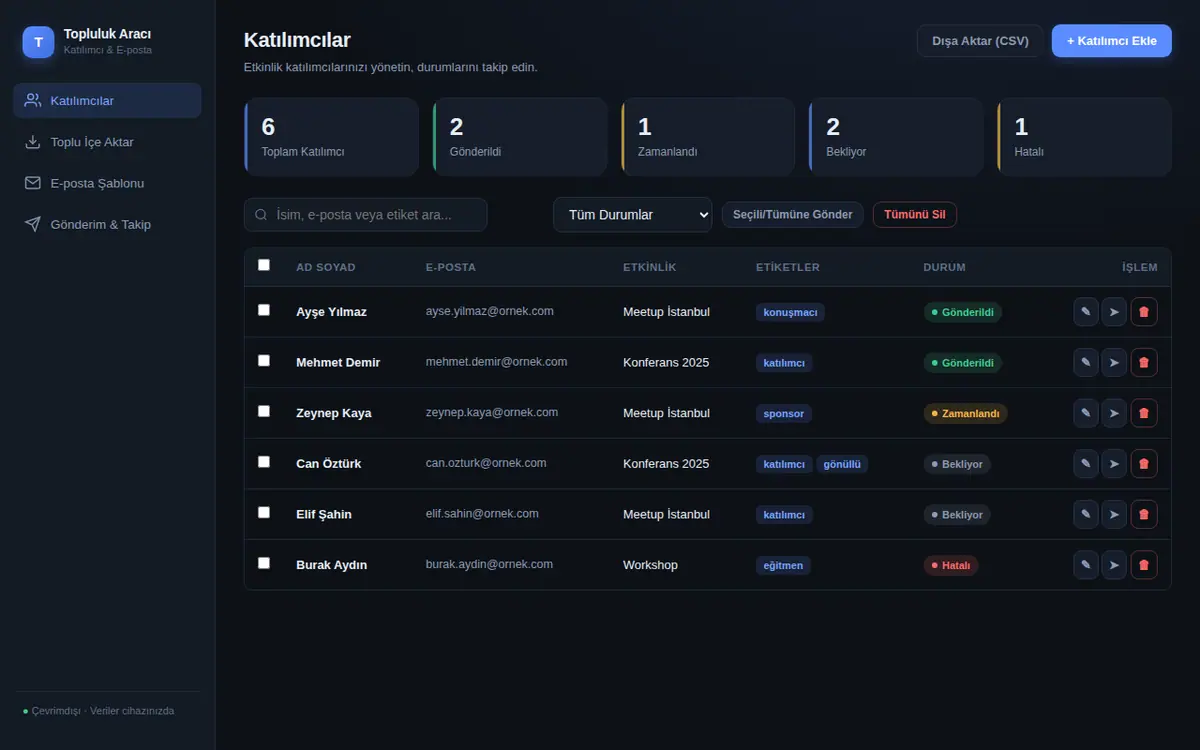Toggle the select-all checkbox in table header
Screen dimensions: 1200x750
tap(264, 265)
